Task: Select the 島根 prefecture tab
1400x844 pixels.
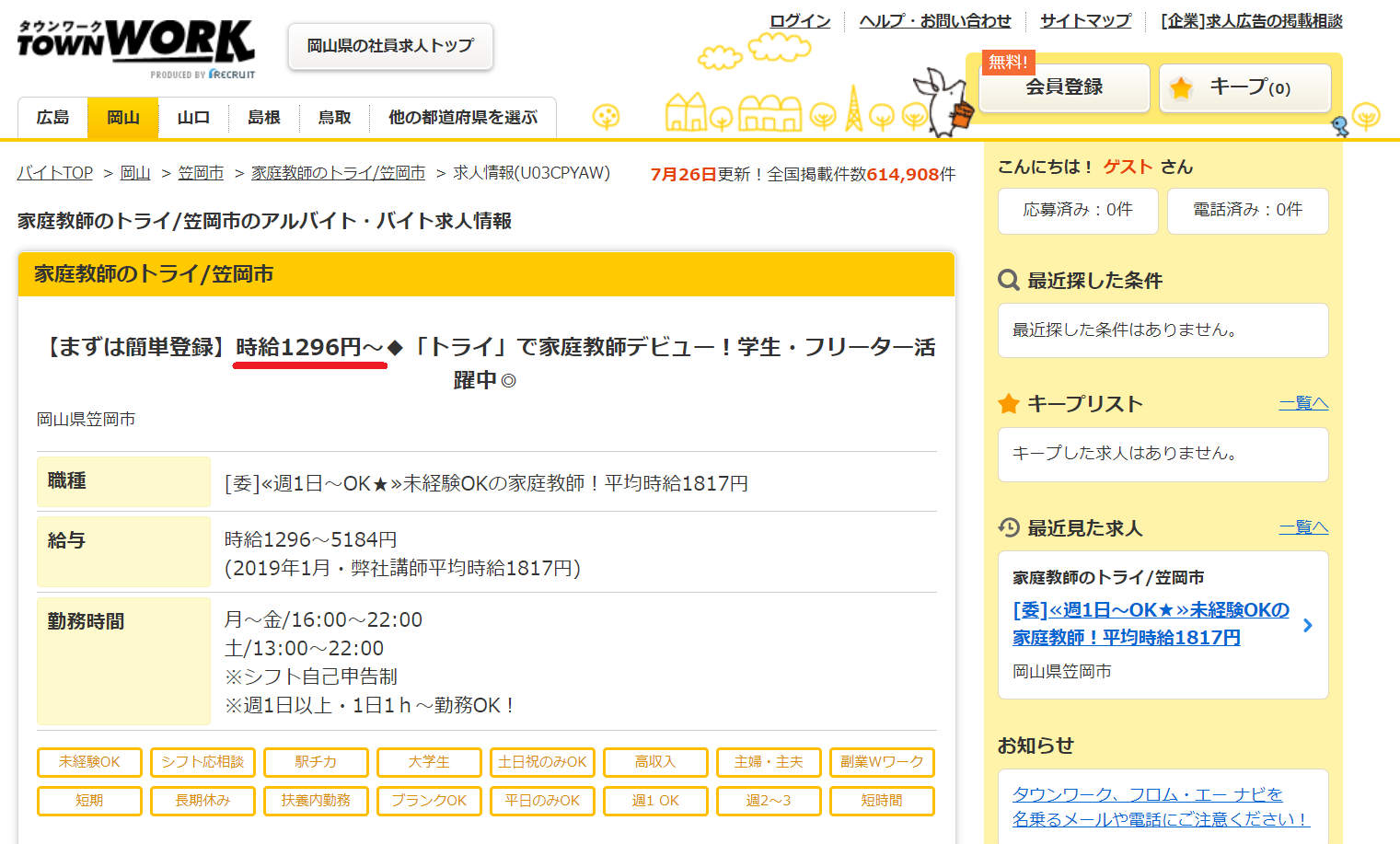Action: pyautogui.click(x=264, y=118)
